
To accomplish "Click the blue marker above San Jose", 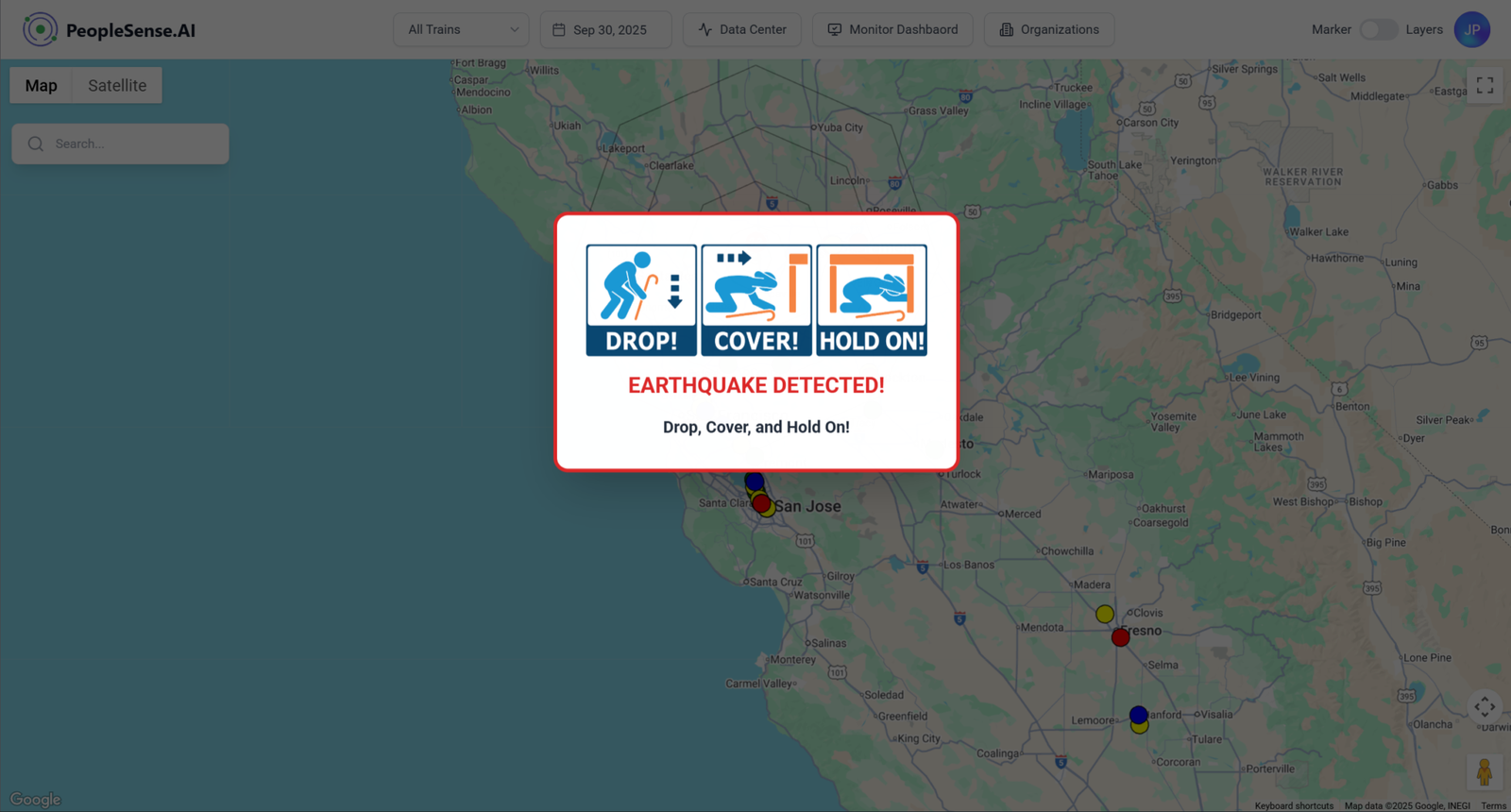I will click(x=754, y=482).
